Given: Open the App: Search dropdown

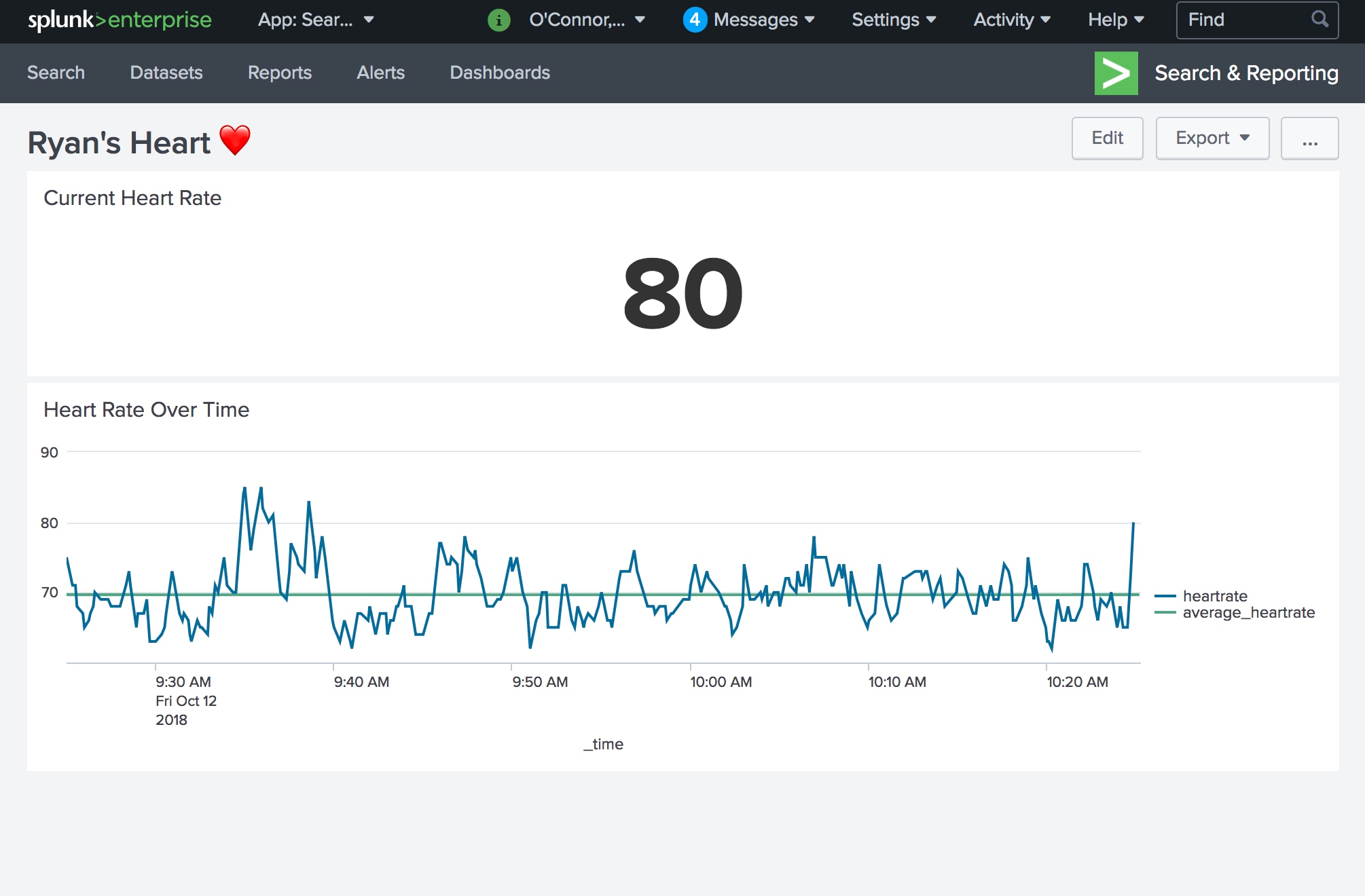Looking at the screenshot, I should (316, 20).
